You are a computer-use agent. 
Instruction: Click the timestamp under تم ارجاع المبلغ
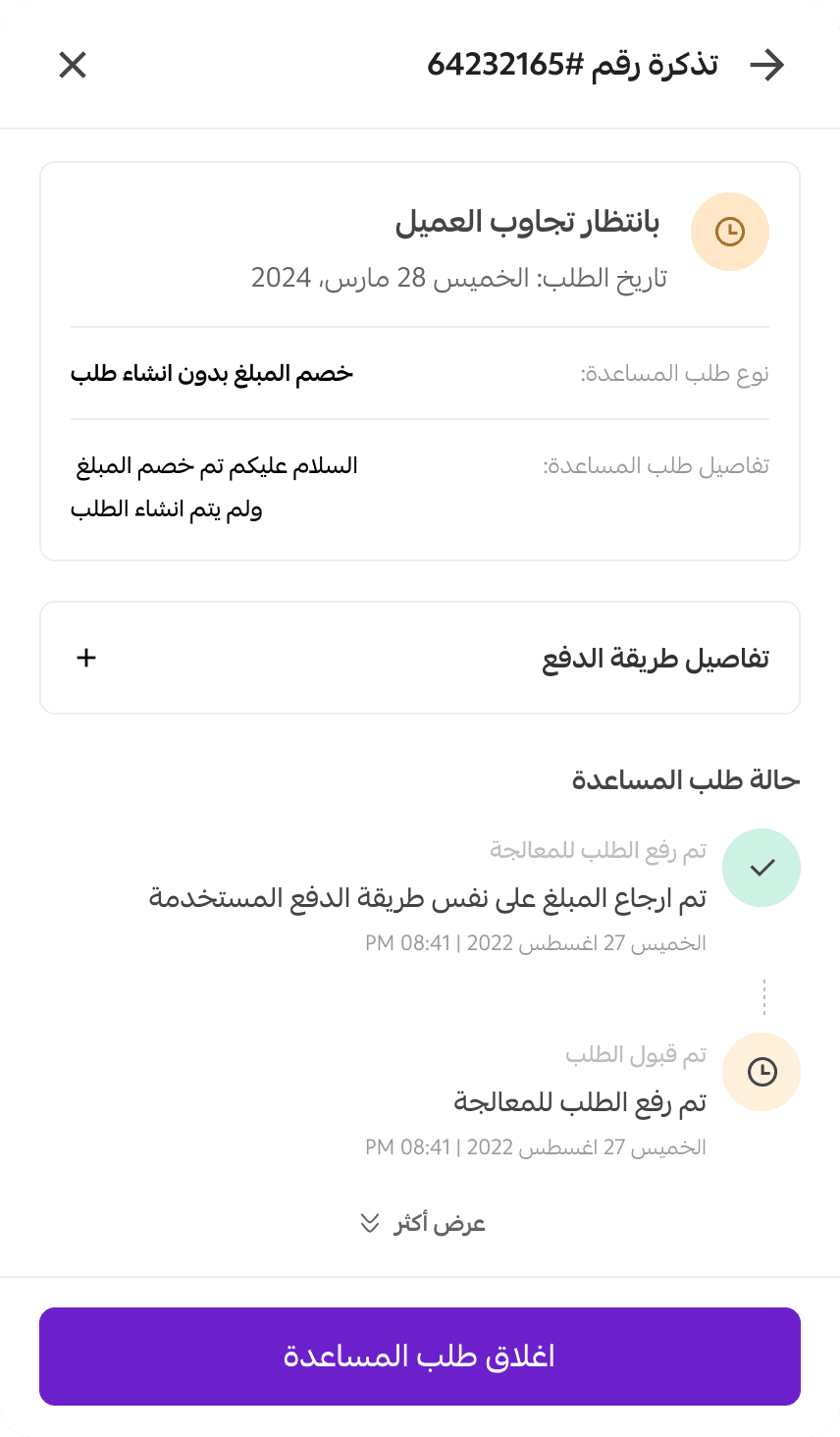point(536,943)
